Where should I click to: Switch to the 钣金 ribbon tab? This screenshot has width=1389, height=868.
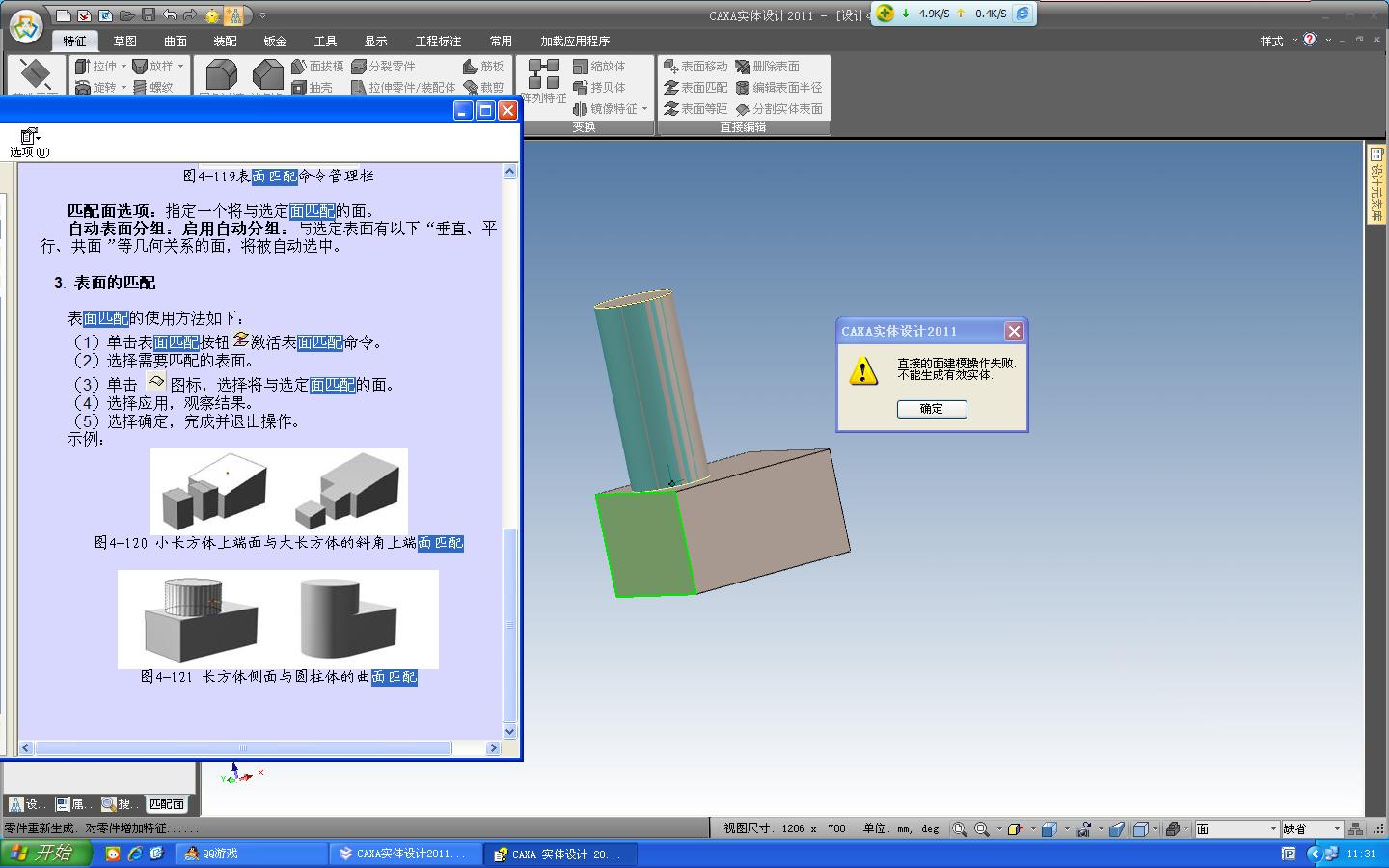click(x=275, y=41)
